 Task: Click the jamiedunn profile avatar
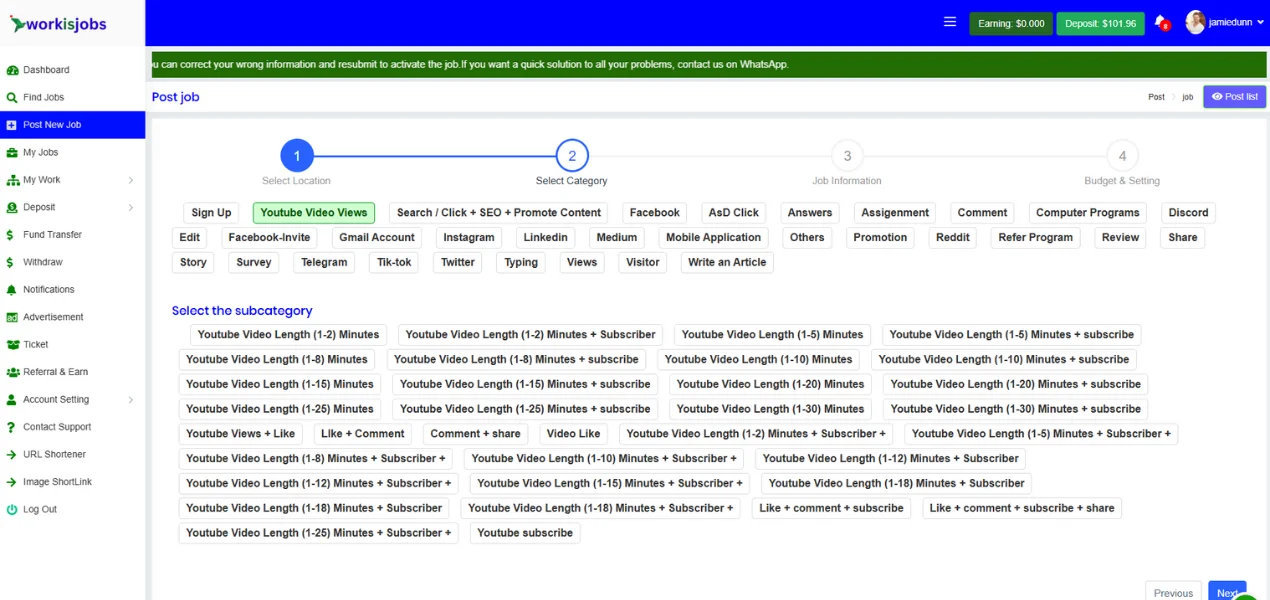[1195, 22]
